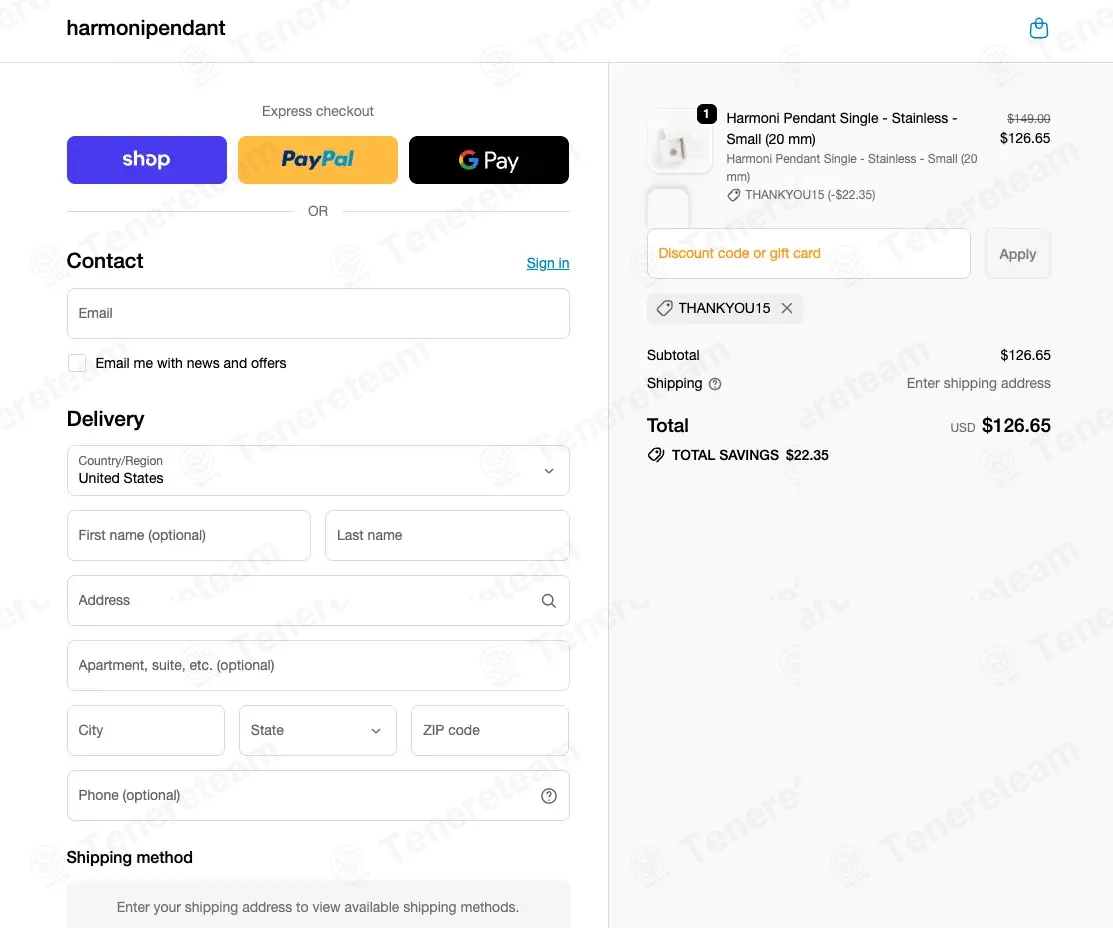Expand the State dropdown
The height and width of the screenshot is (928, 1113).
coord(318,730)
